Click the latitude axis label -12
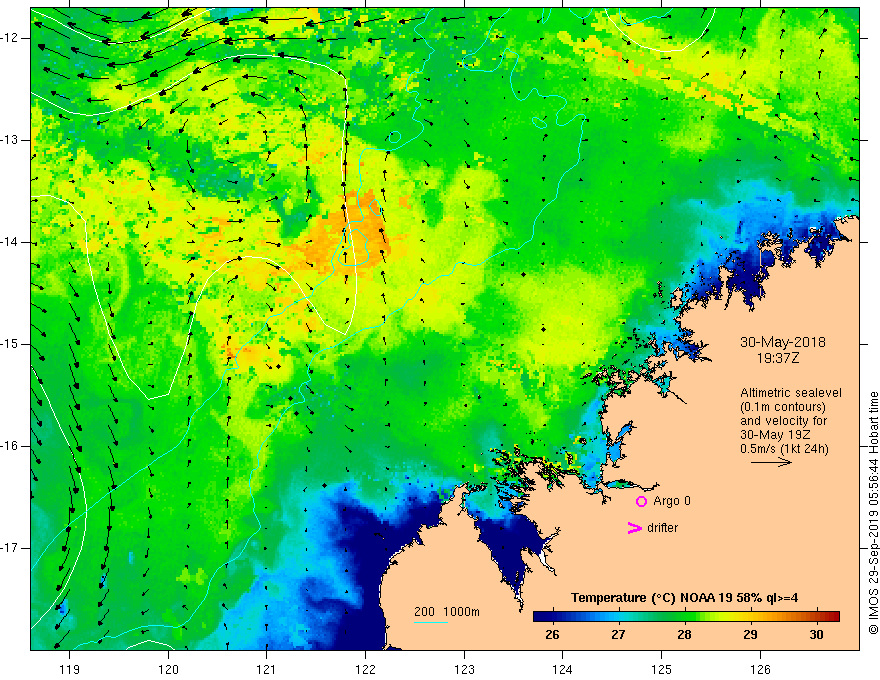 click(9, 38)
